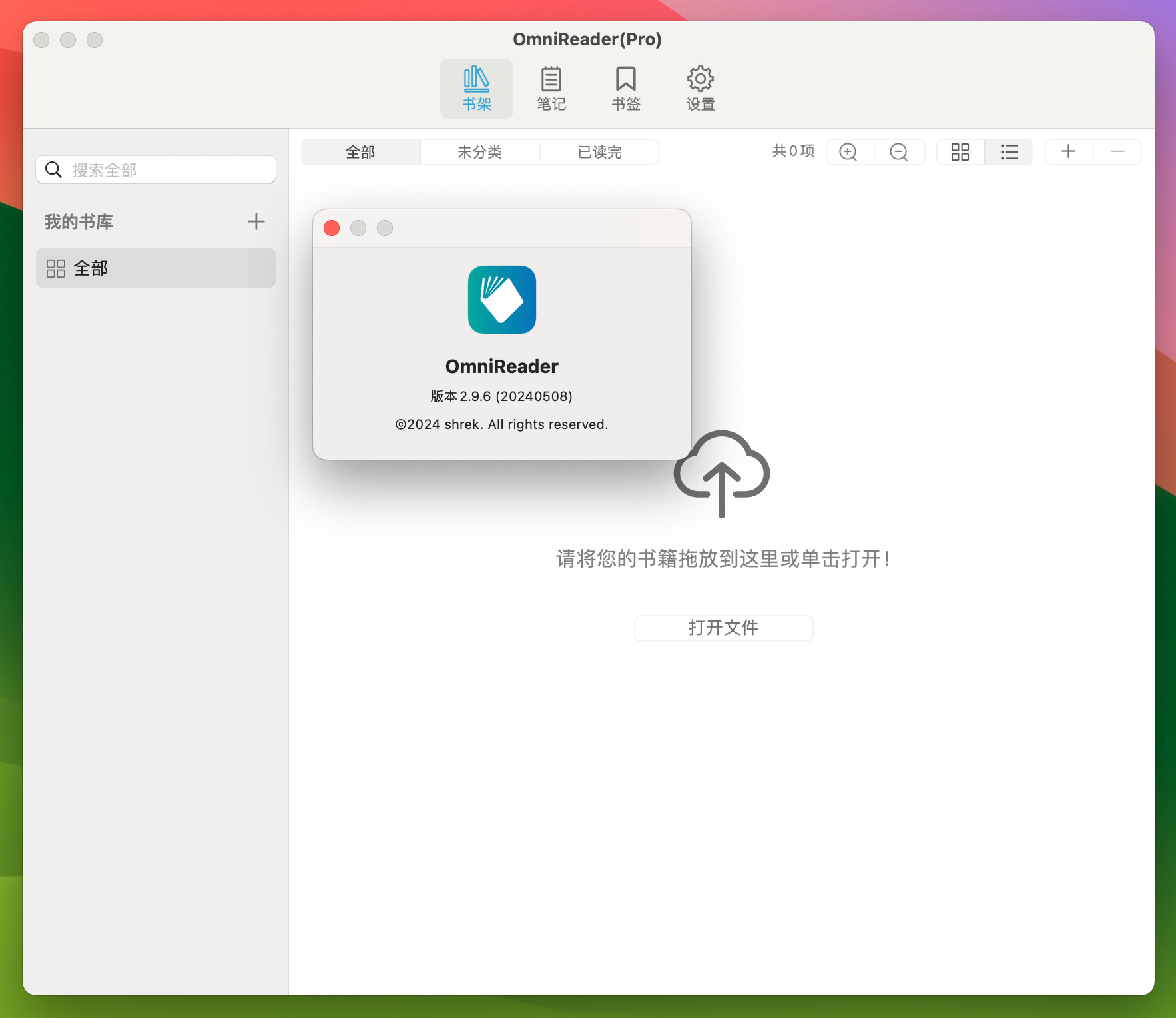The width and height of the screenshot is (1176, 1018).
Task: Click the 打开文件 button
Action: pos(723,628)
